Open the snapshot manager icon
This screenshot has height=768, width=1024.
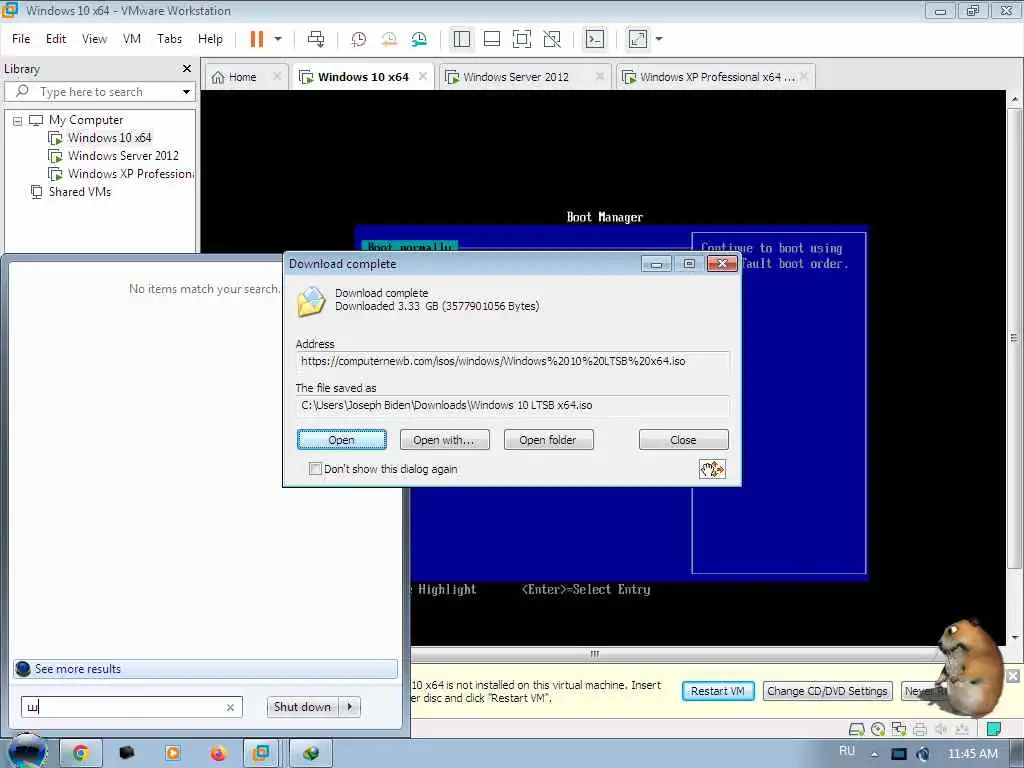tap(419, 39)
